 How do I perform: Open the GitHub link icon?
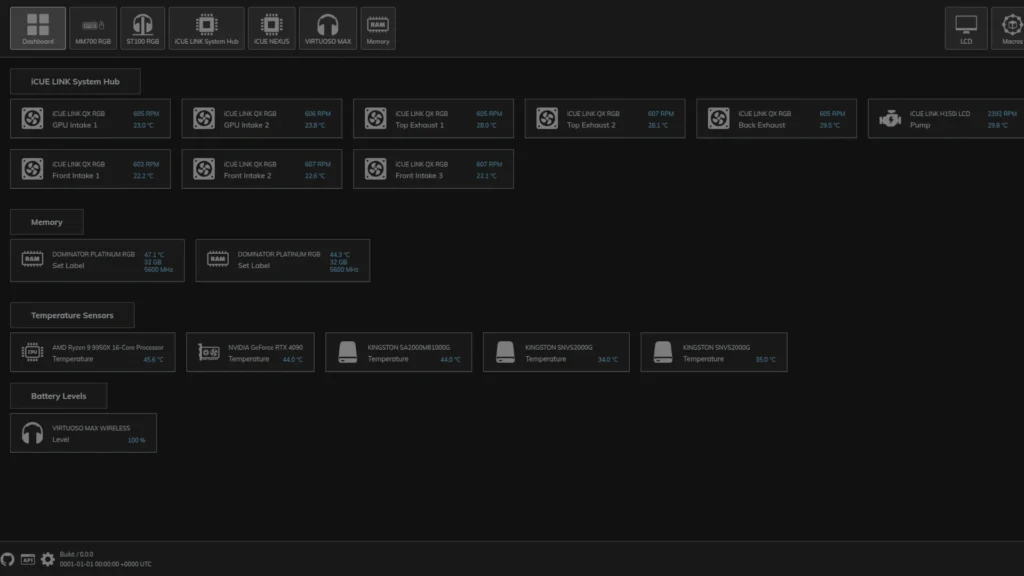click(9, 559)
